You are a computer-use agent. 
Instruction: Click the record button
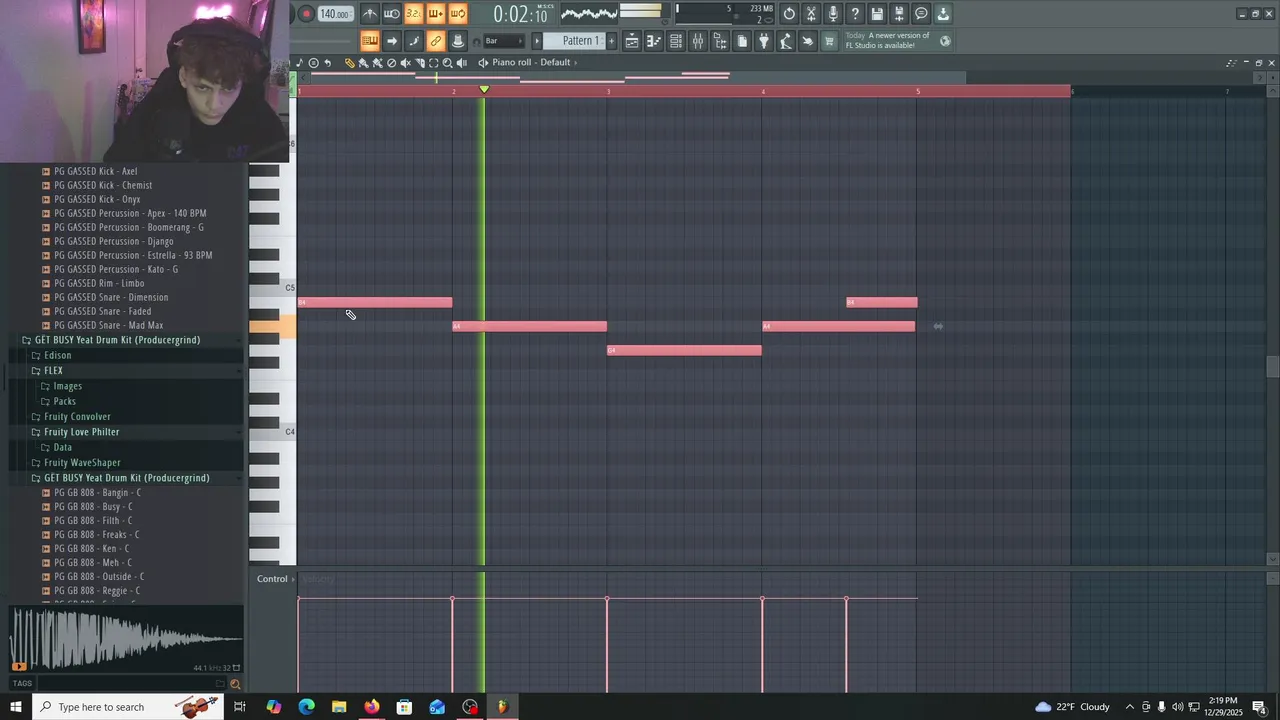(x=306, y=13)
